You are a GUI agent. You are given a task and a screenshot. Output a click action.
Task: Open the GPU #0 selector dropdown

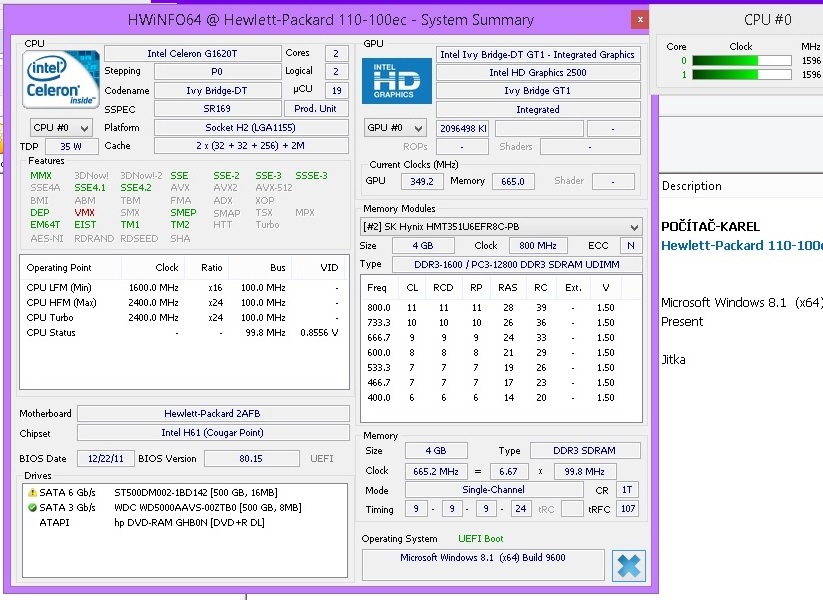tap(396, 128)
